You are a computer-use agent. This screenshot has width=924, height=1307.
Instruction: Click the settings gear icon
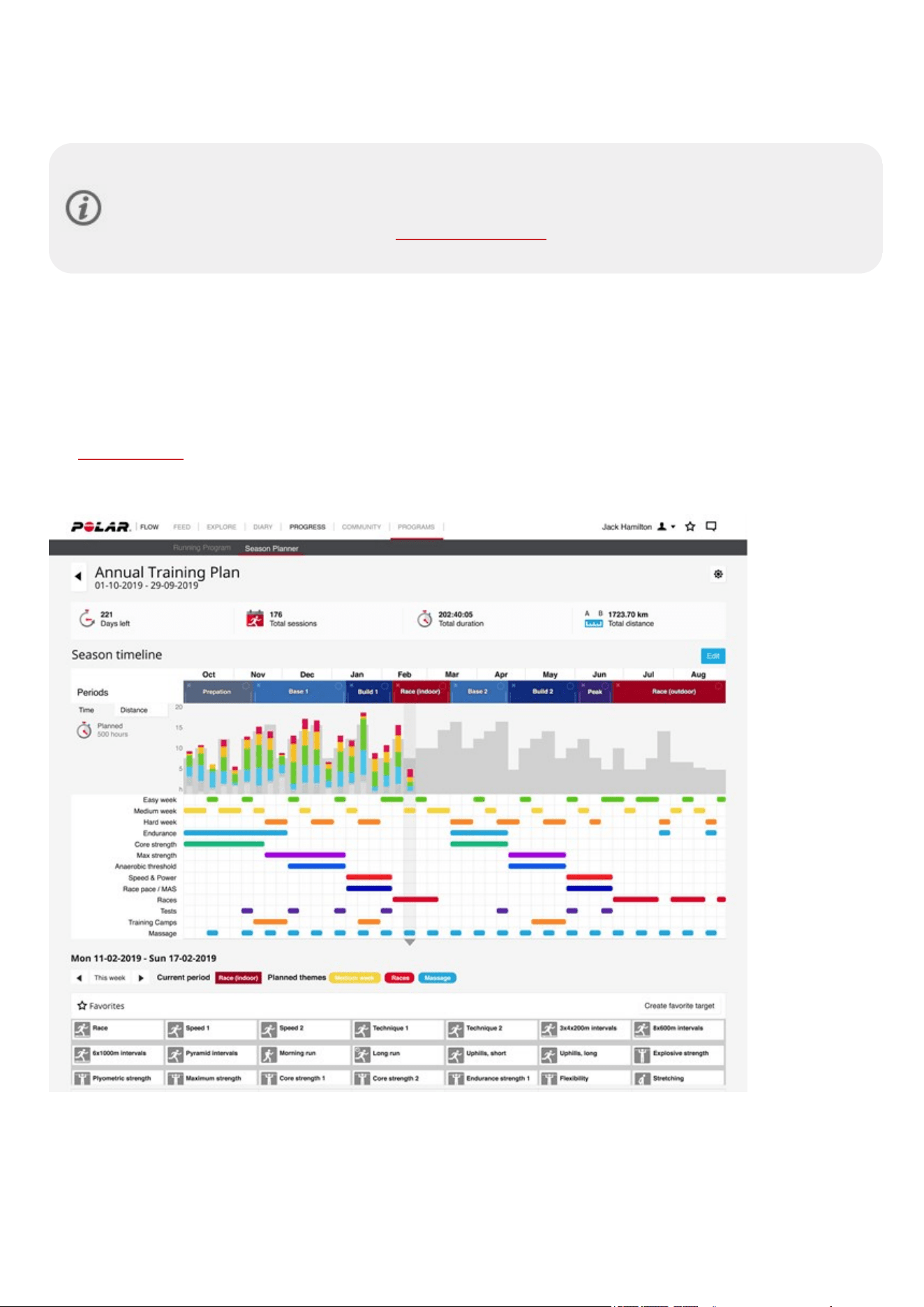point(718,574)
